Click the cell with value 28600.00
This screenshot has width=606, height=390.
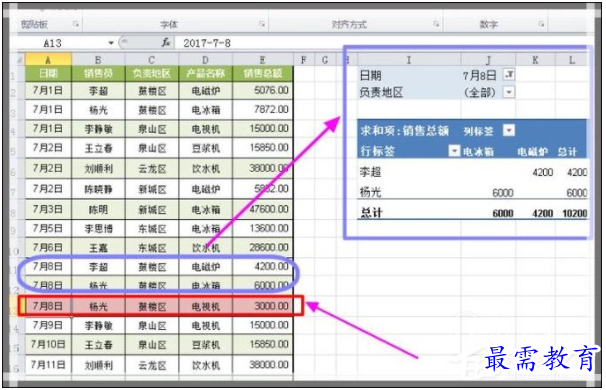pyautogui.click(x=263, y=247)
